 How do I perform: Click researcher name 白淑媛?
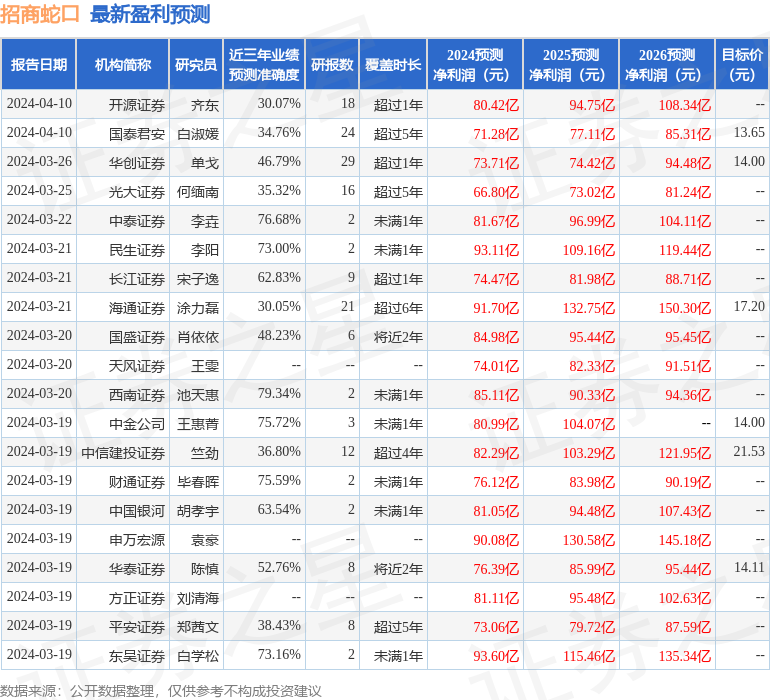pyautogui.click(x=198, y=134)
